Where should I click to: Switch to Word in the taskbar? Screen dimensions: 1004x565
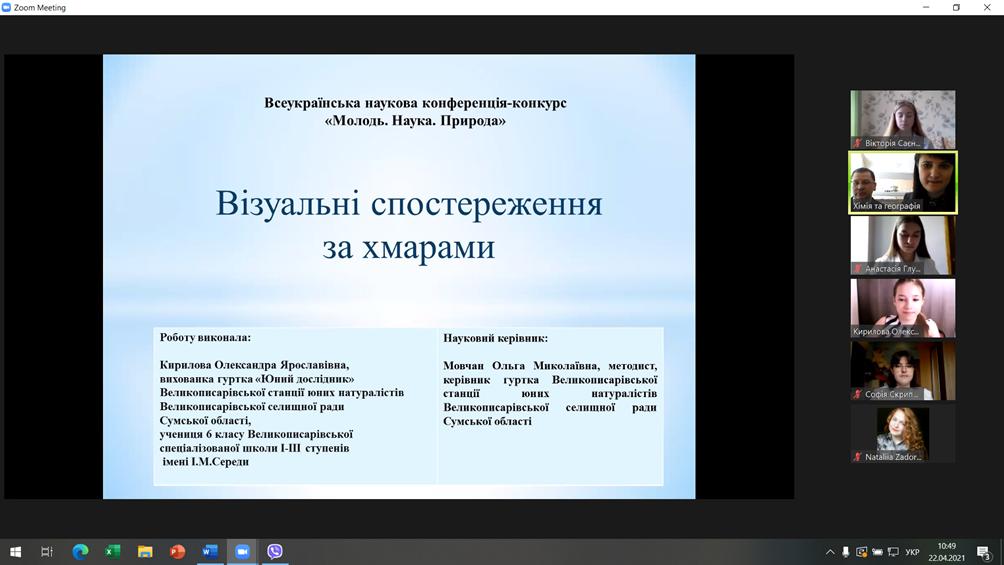[x=210, y=552]
